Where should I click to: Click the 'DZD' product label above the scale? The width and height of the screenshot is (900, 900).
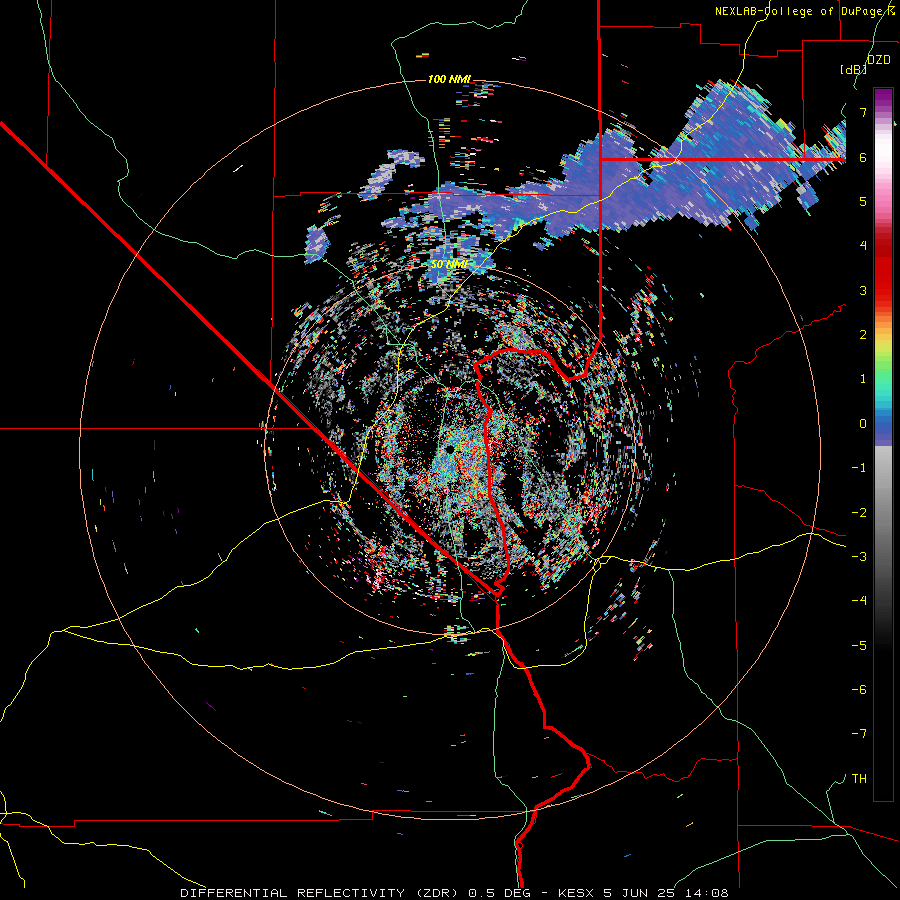(879, 60)
